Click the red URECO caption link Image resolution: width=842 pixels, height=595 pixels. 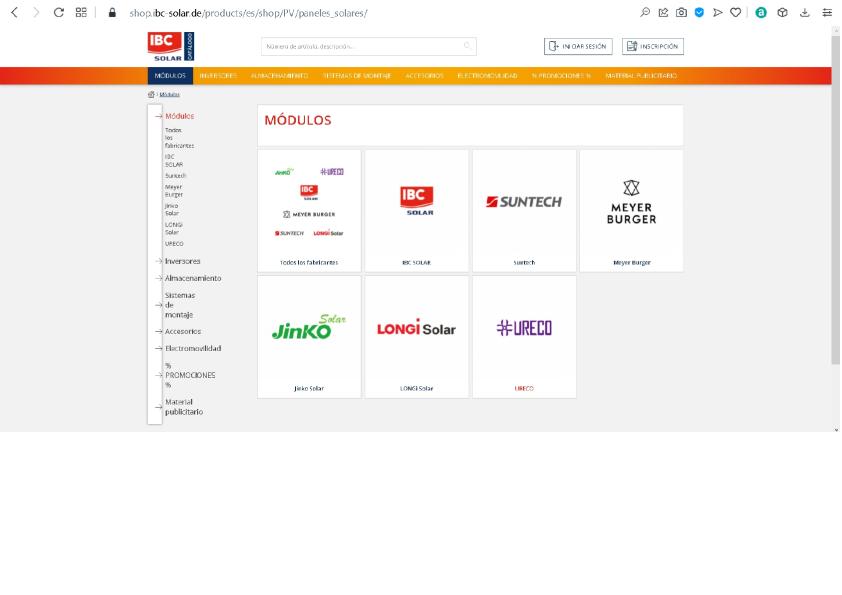tap(524, 388)
